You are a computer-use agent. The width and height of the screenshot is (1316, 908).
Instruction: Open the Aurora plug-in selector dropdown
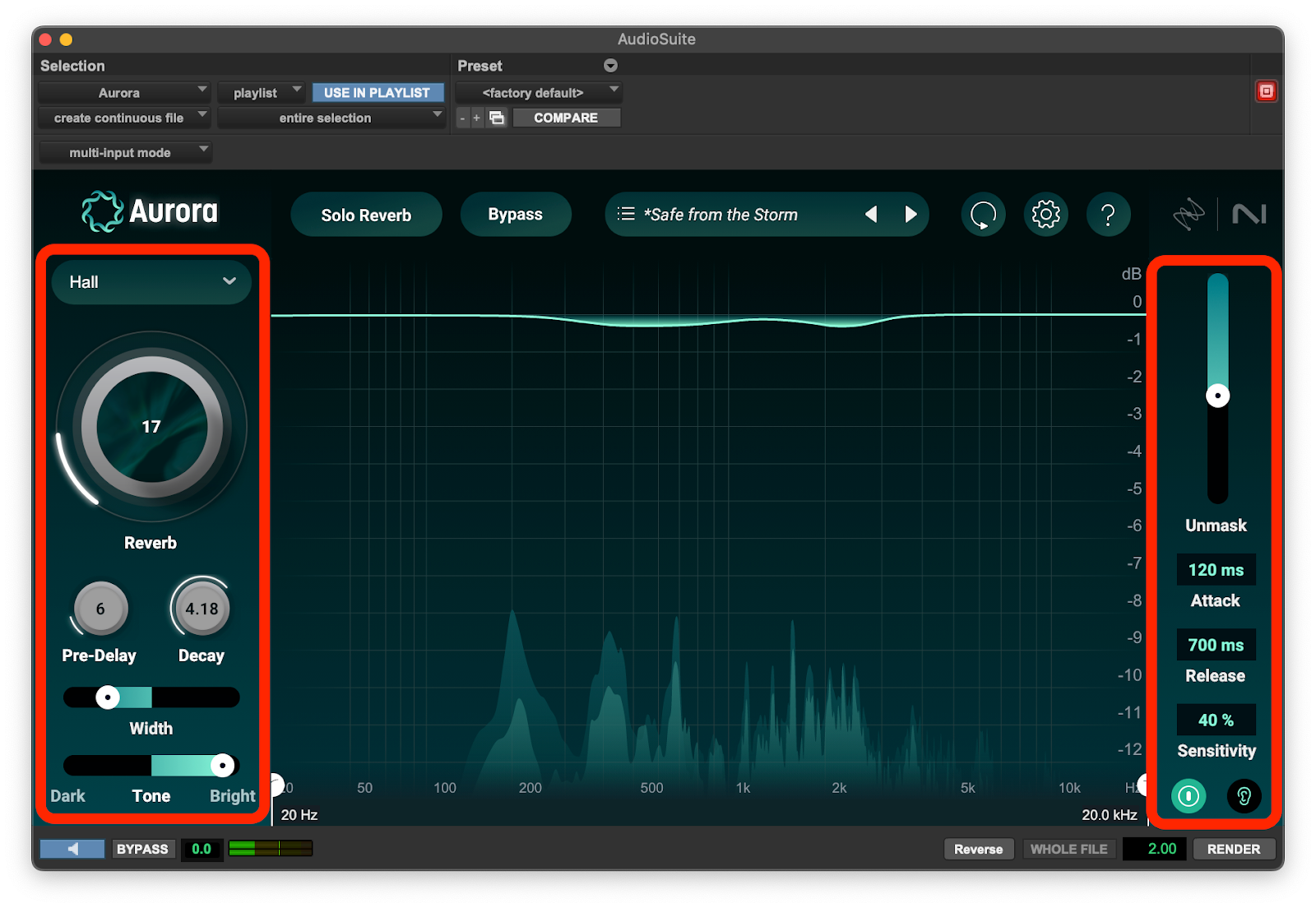pos(124,93)
